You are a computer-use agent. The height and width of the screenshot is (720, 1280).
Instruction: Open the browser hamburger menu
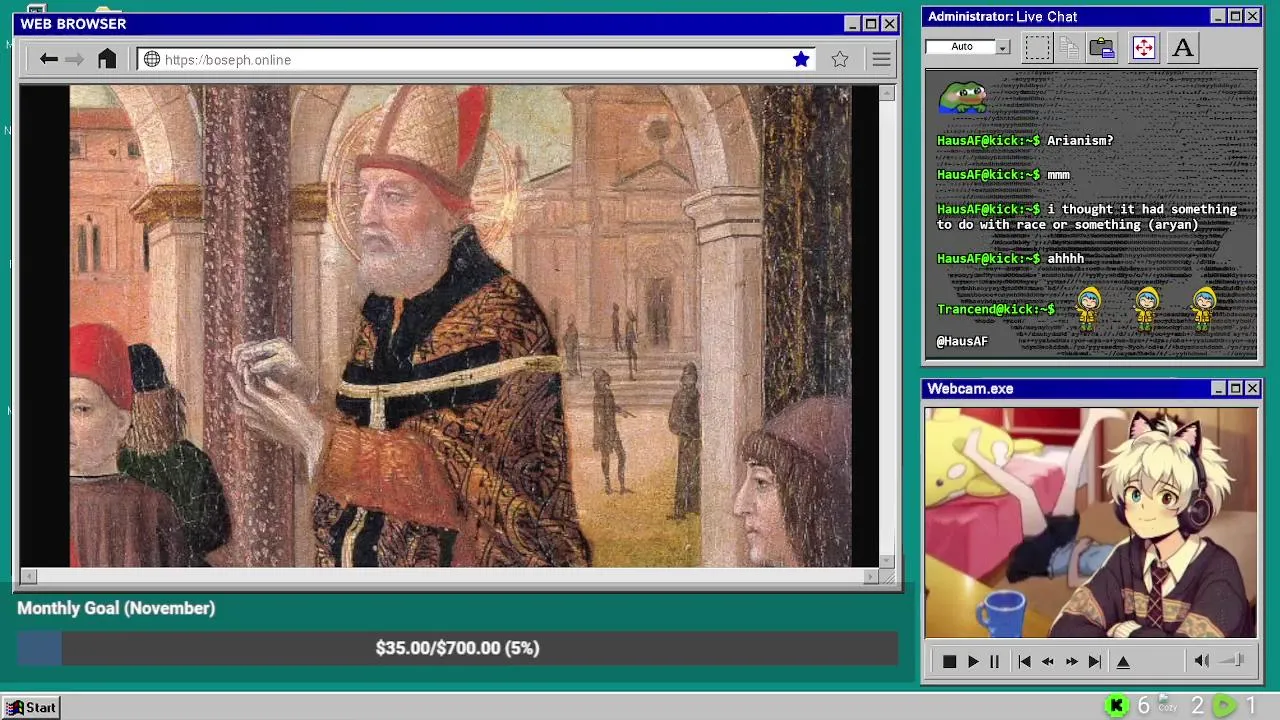point(881,59)
